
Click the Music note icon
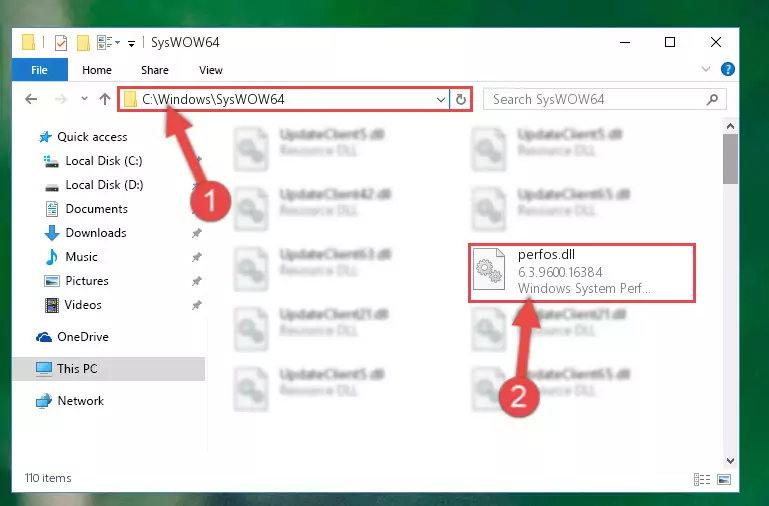pyautogui.click(x=51, y=257)
